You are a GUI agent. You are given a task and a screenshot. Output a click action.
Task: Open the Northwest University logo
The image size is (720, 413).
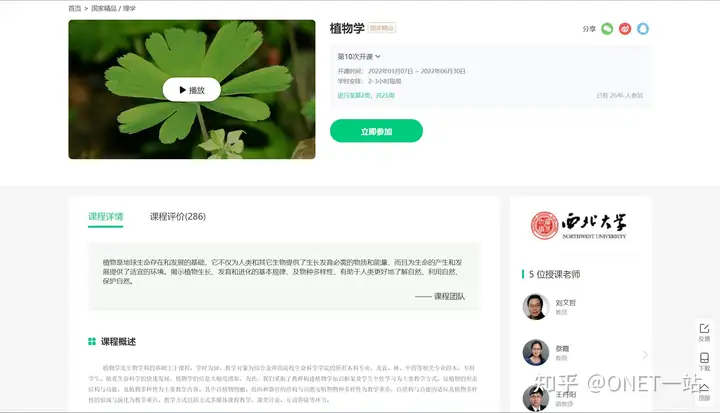579,226
